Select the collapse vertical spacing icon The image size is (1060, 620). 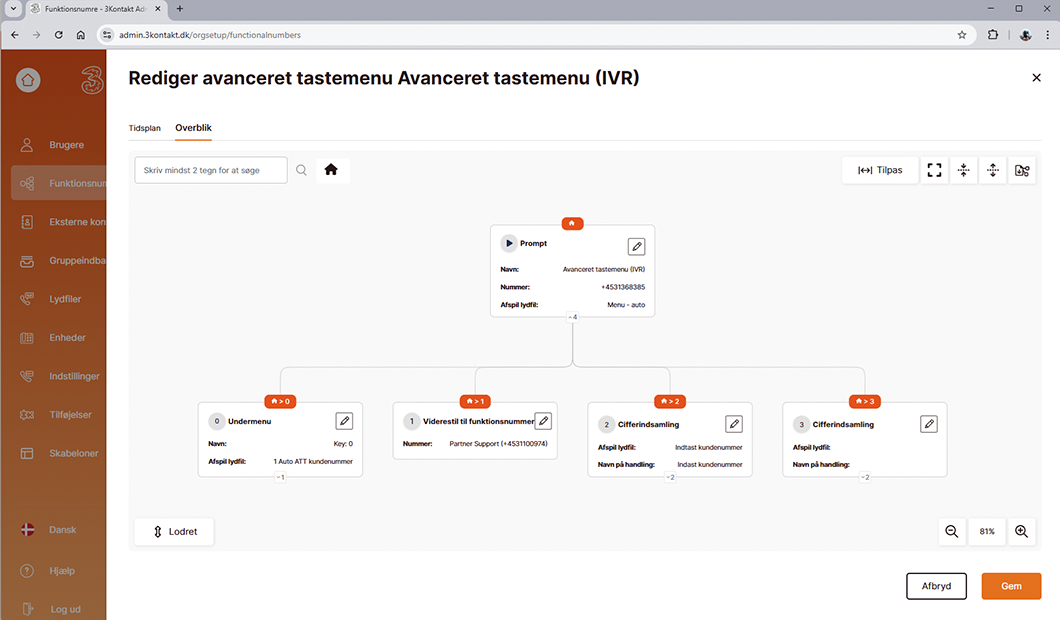(x=963, y=170)
